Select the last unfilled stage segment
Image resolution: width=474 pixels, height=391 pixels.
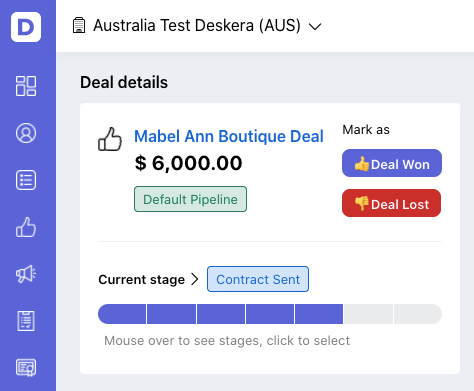[x=418, y=314]
